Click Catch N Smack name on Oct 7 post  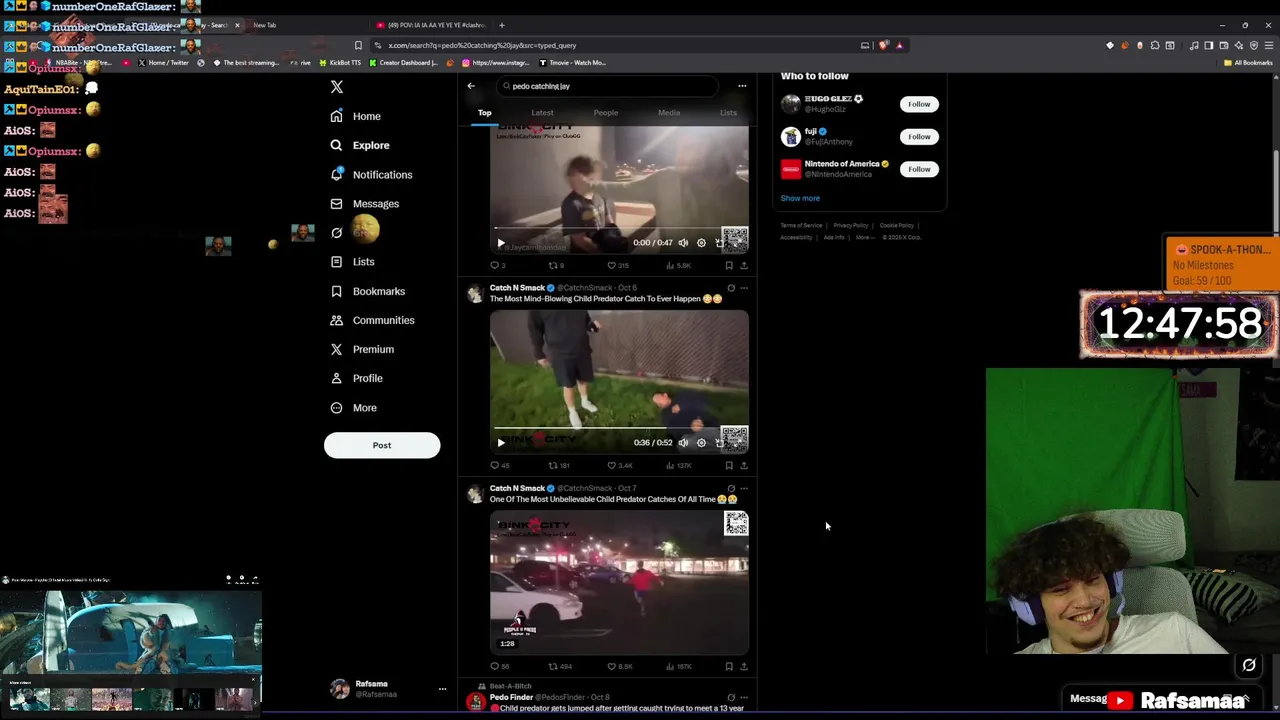(517, 488)
